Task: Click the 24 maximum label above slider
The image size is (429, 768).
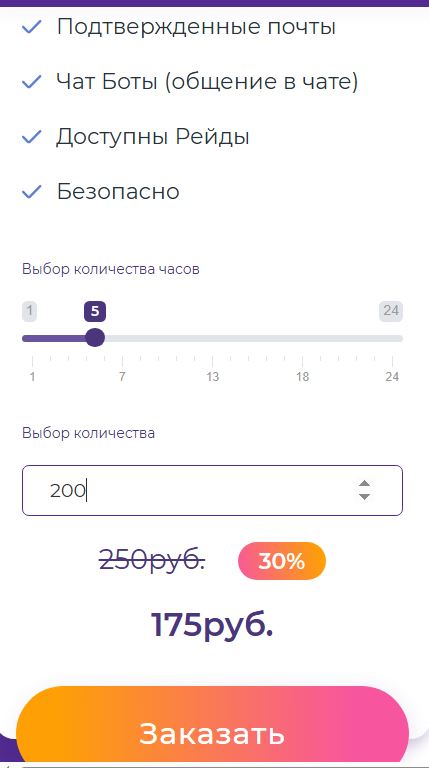Action: pos(391,311)
